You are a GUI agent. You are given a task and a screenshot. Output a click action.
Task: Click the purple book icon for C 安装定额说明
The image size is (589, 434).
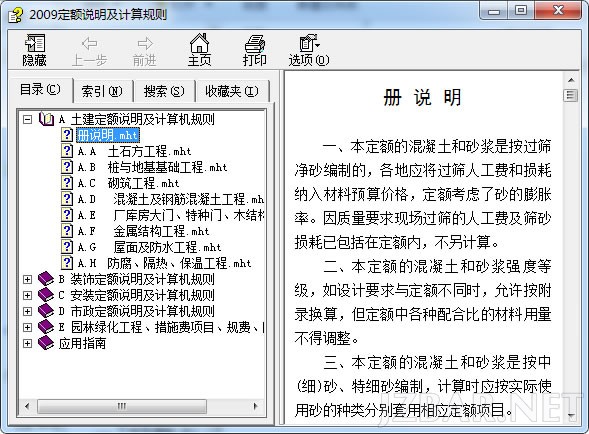point(46,295)
